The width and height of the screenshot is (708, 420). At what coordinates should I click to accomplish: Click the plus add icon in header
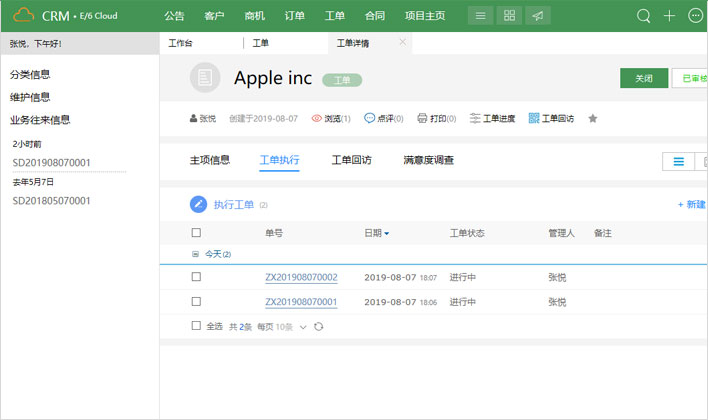click(670, 16)
